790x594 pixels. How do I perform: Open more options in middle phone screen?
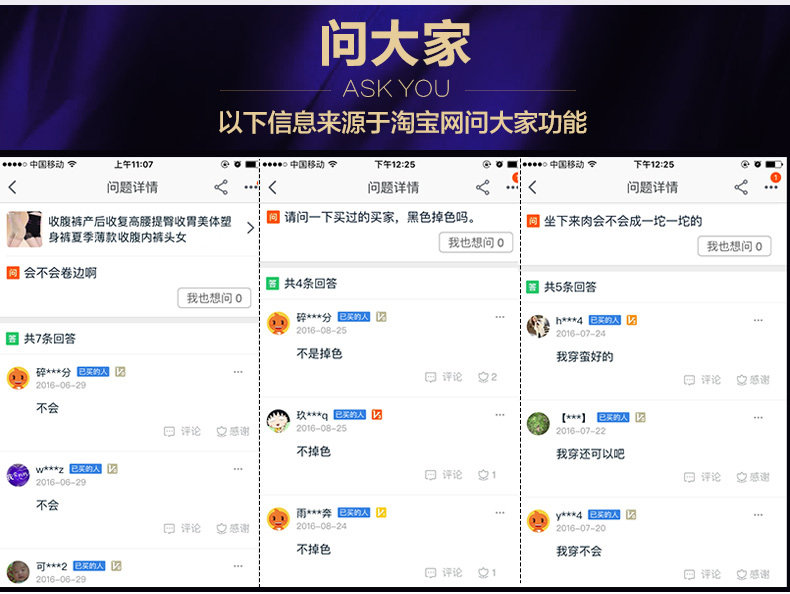click(511, 187)
